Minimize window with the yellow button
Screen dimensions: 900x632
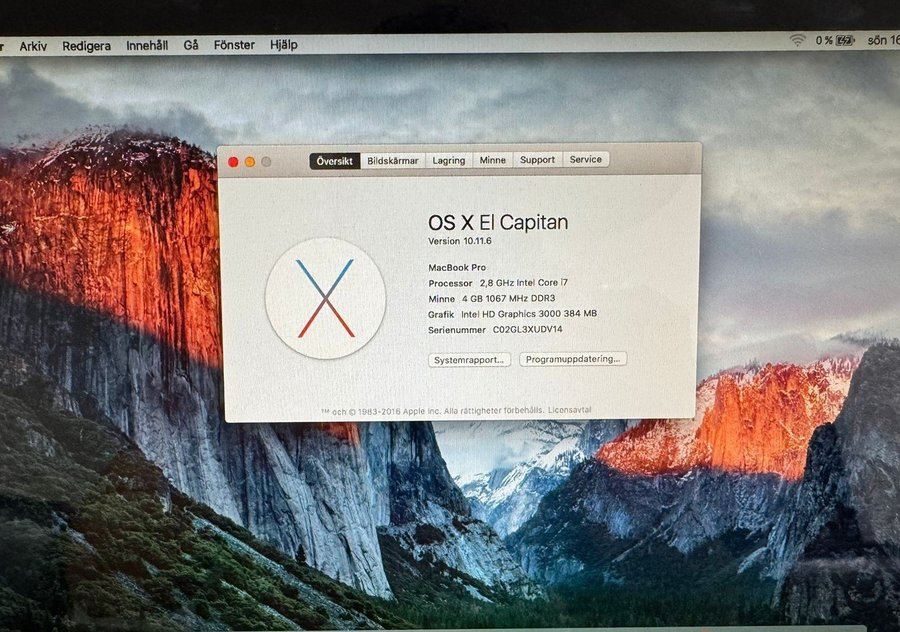coord(250,161)
